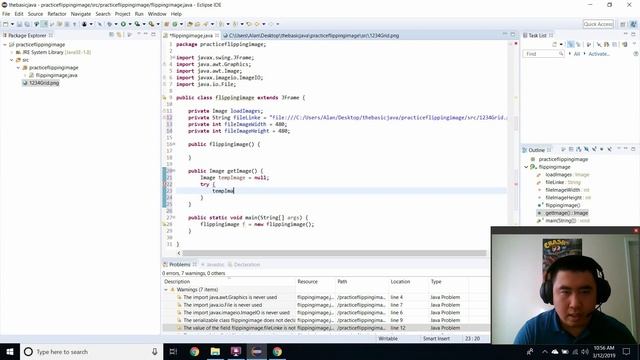Switch to the Javadoc tab

point(213,264)
